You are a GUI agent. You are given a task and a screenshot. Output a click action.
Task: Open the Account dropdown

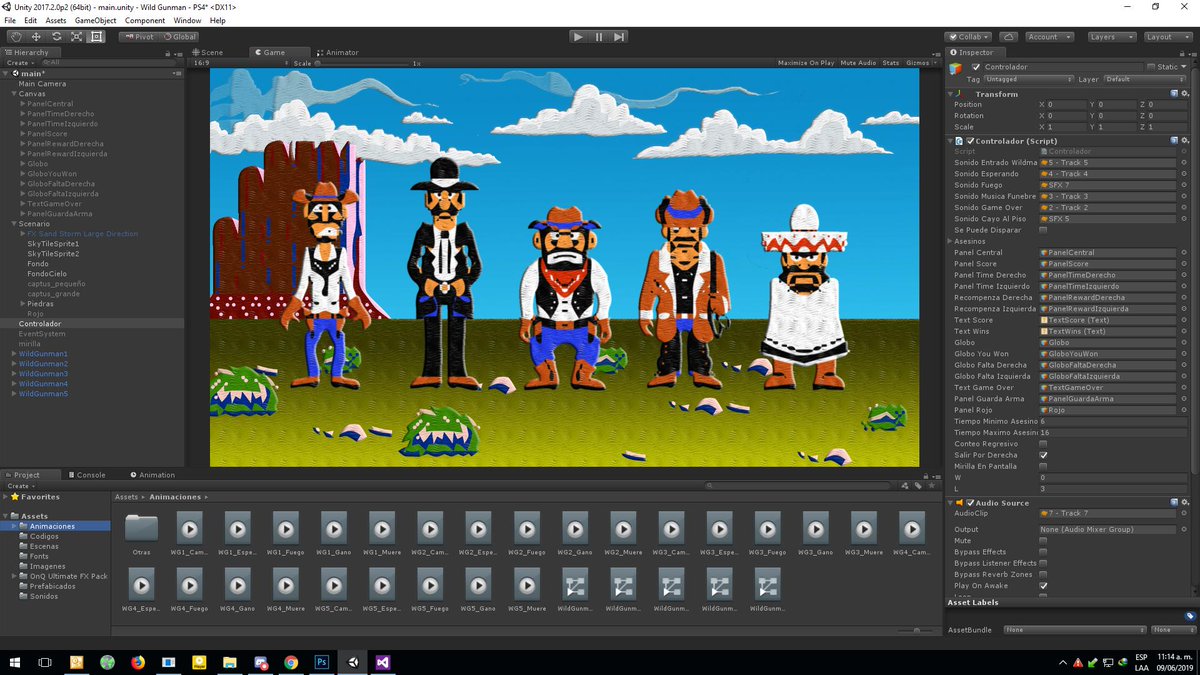pos(1049,36)
